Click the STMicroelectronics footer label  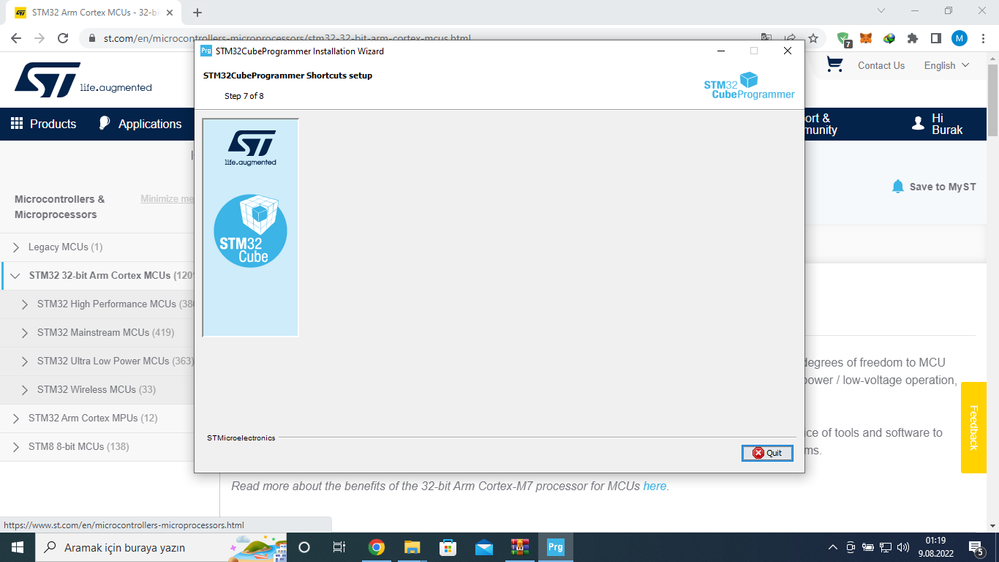pos(241,438)
